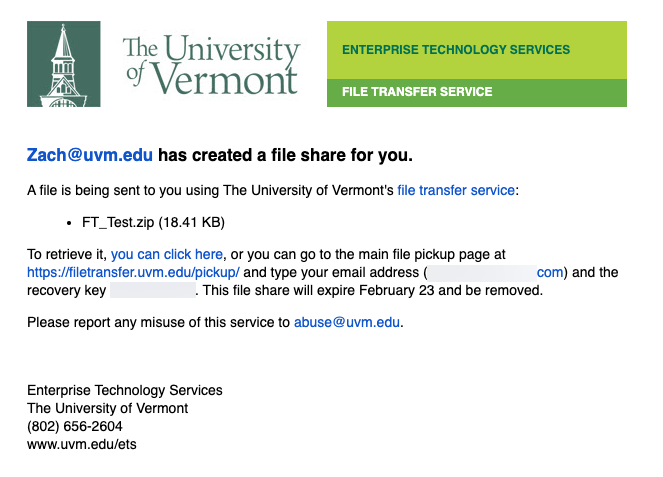Open https://filetransfer.uvm.edu/pickup/ link
663x477 pixels.
(x=133, y=272)
